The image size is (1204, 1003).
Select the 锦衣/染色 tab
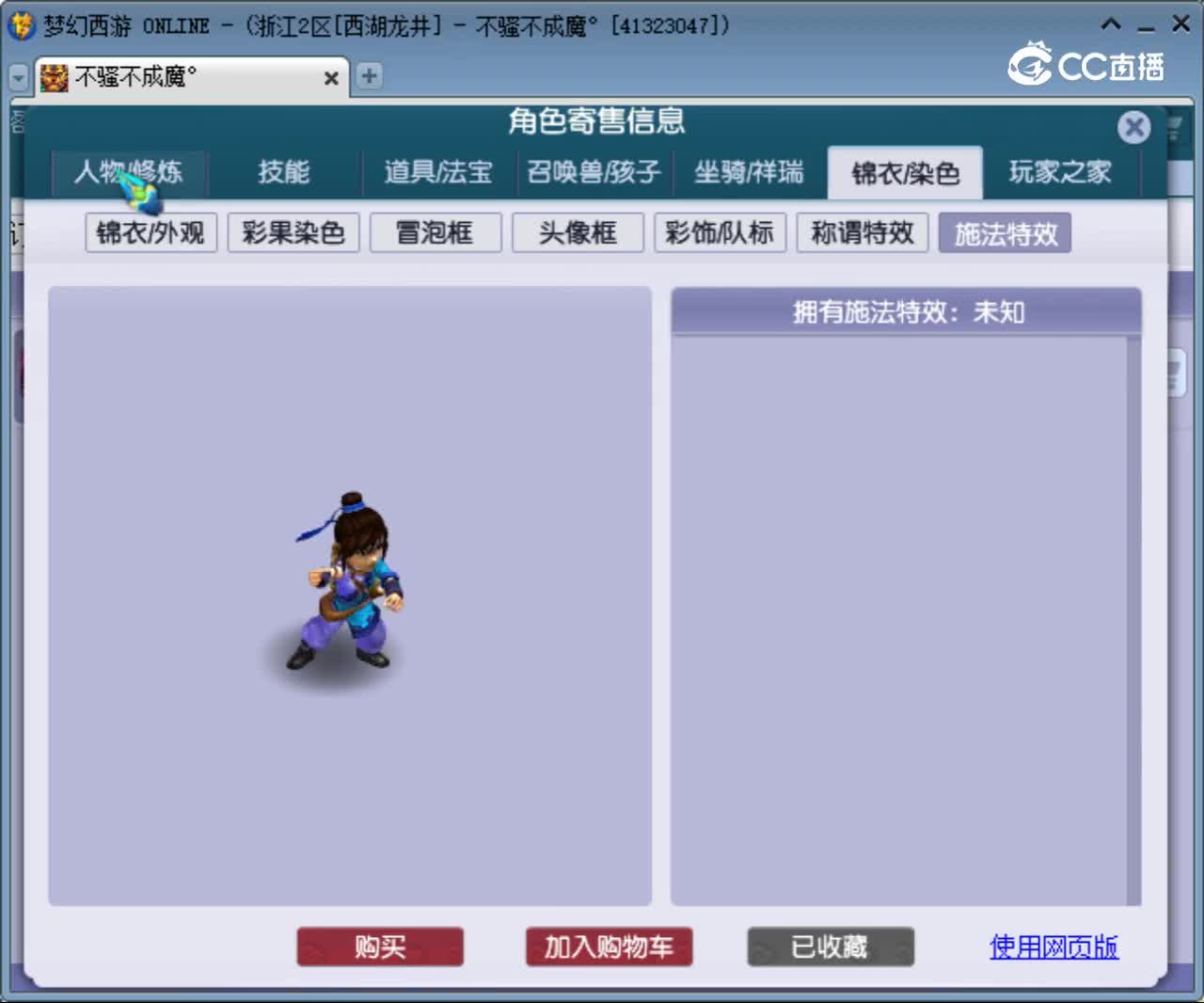905,173
